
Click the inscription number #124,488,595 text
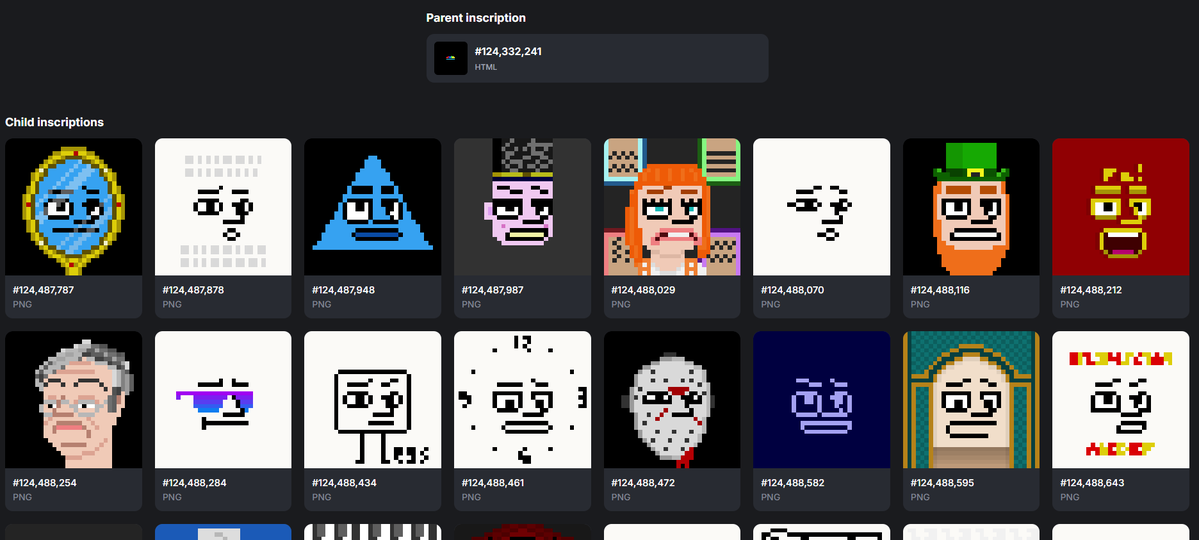(x=942, y=483)
